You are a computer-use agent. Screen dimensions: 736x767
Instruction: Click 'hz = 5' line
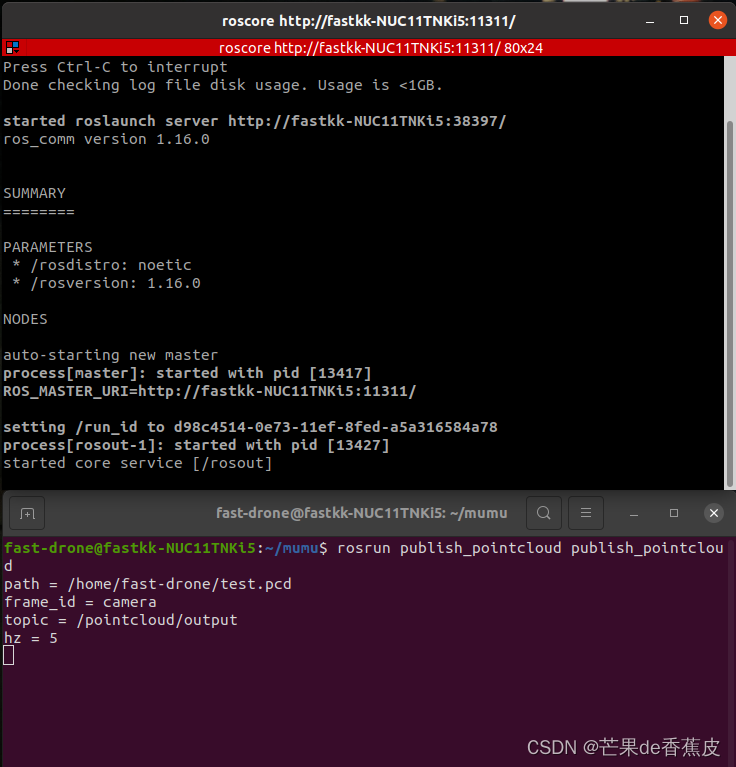click(31, 638)
